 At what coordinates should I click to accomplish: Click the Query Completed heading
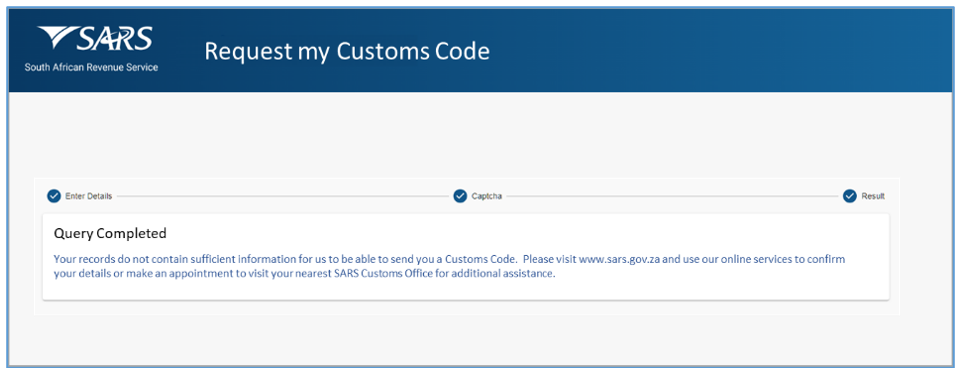coord(110,233)
